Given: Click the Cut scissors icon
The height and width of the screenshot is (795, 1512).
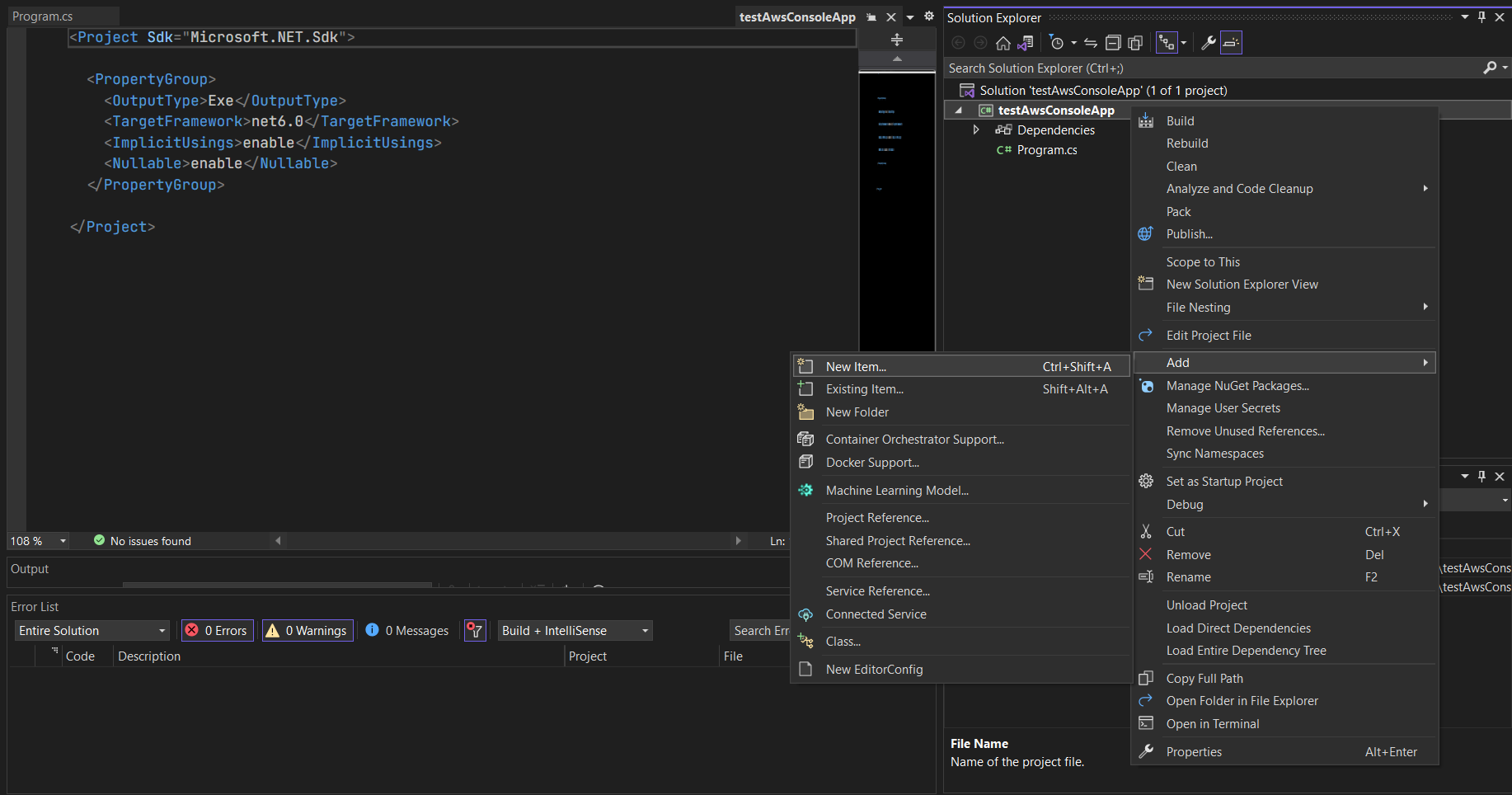Looking at the screenshot, I should pyautogui.click(x=1146, y=532).
